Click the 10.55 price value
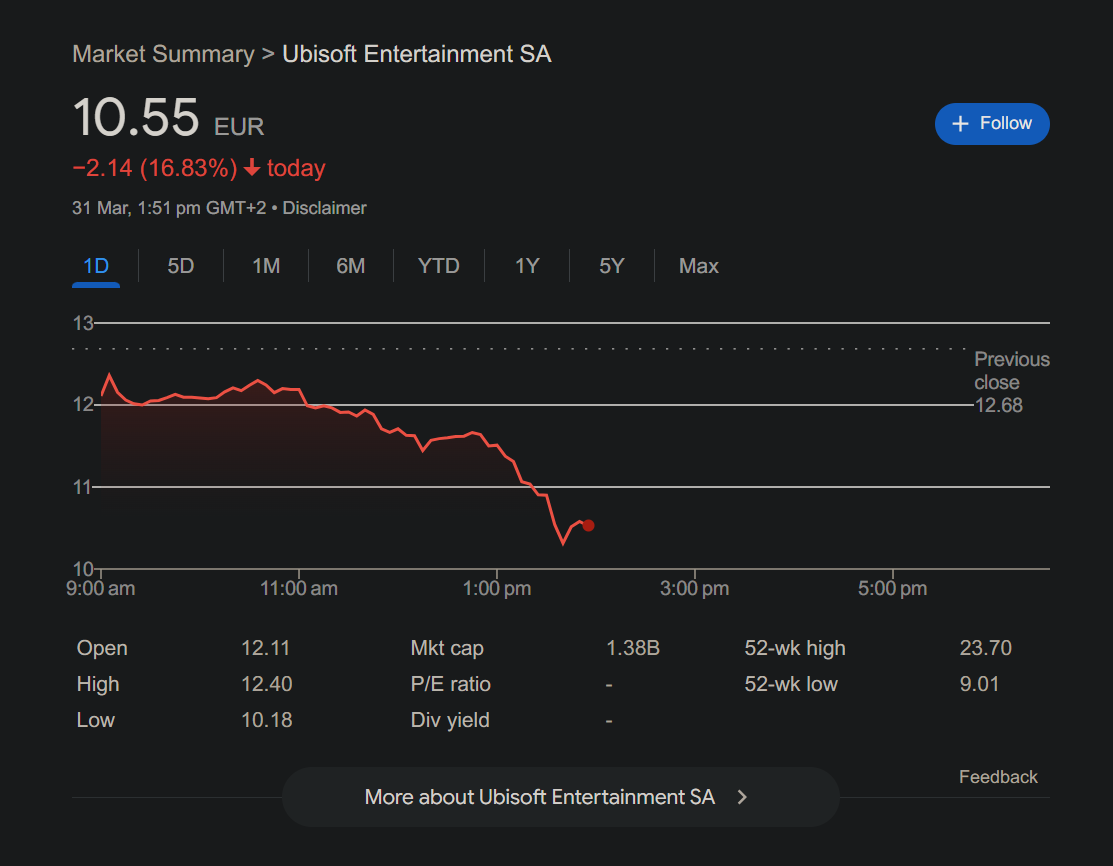 [x=136, y=117]
